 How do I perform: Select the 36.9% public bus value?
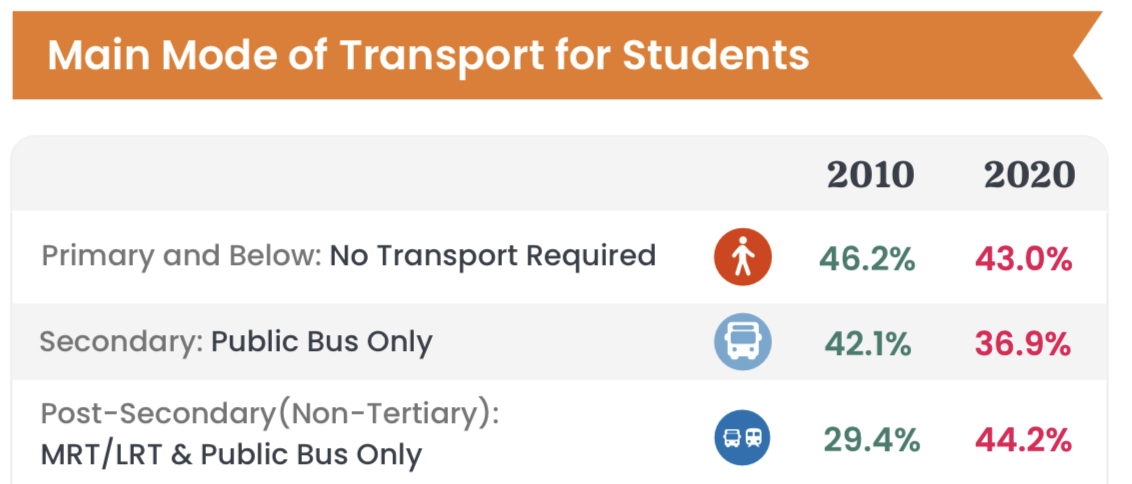pos(1023,345)
